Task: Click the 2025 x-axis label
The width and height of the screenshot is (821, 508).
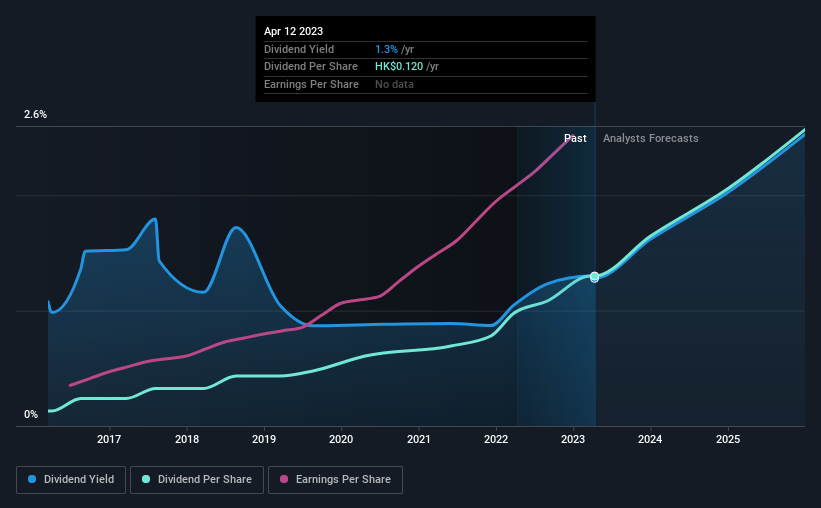Action: coord(728,439)
